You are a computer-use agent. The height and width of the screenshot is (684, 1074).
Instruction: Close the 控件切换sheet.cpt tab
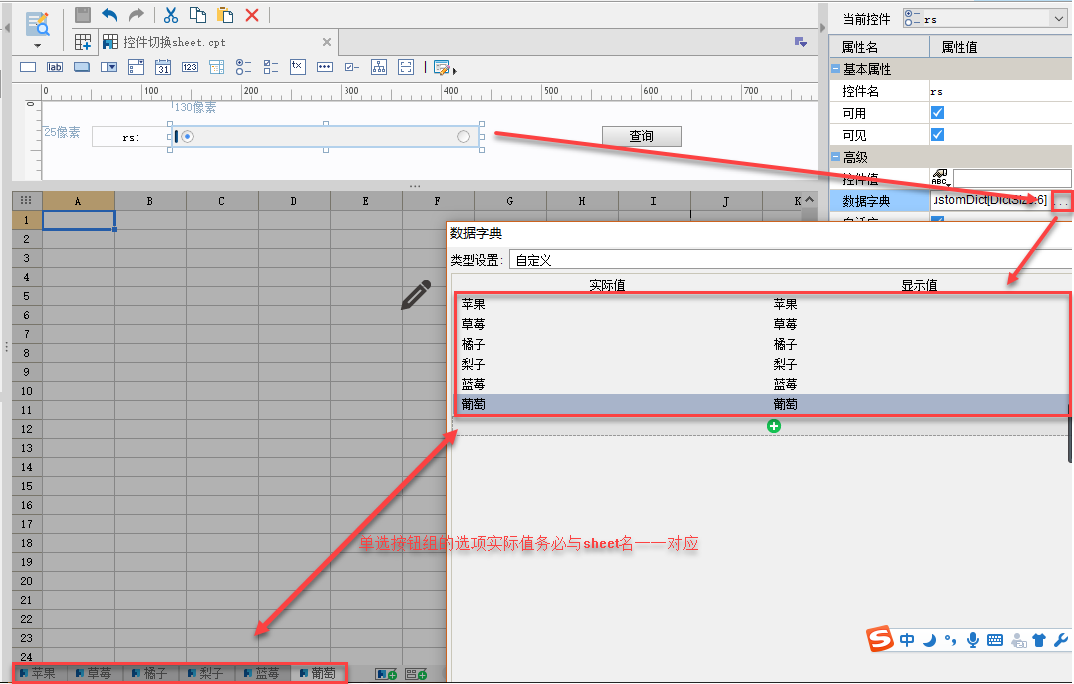(x=327, y=42)
